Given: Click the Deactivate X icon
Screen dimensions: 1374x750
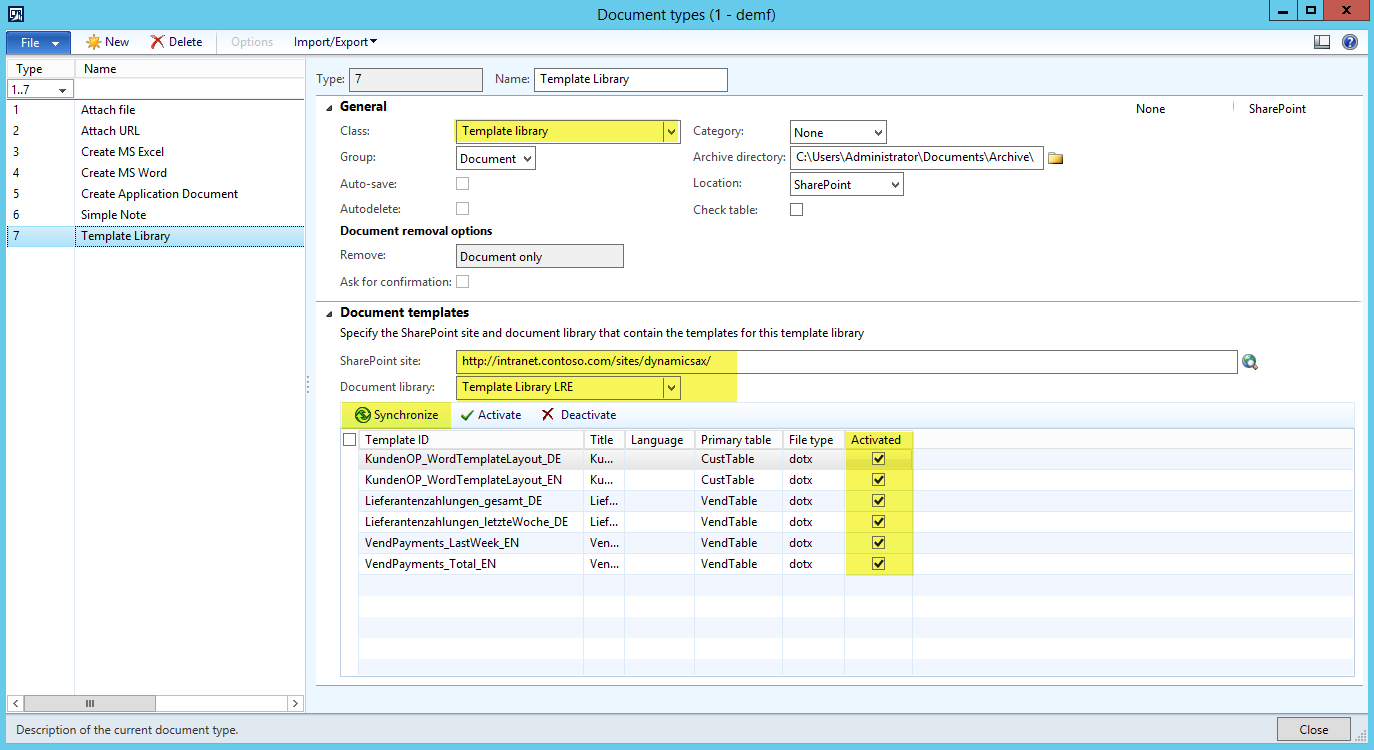Looking at the screenshot, I should pos(547,415).
